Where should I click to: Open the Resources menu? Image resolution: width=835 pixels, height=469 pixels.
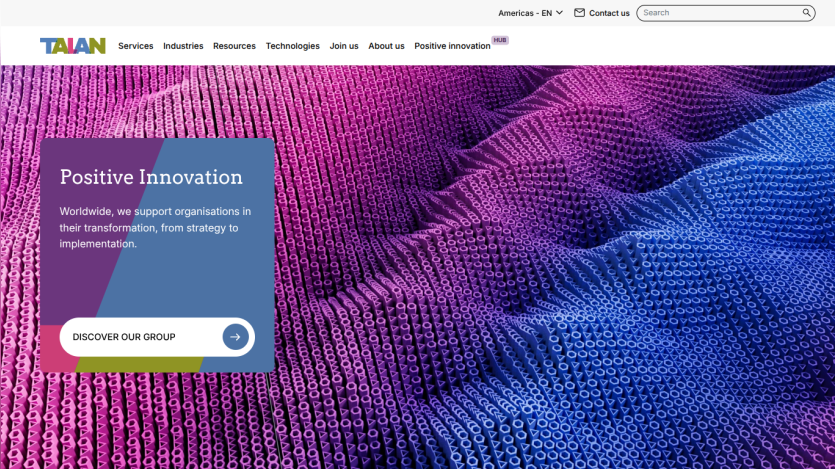(x=234, y=46)
